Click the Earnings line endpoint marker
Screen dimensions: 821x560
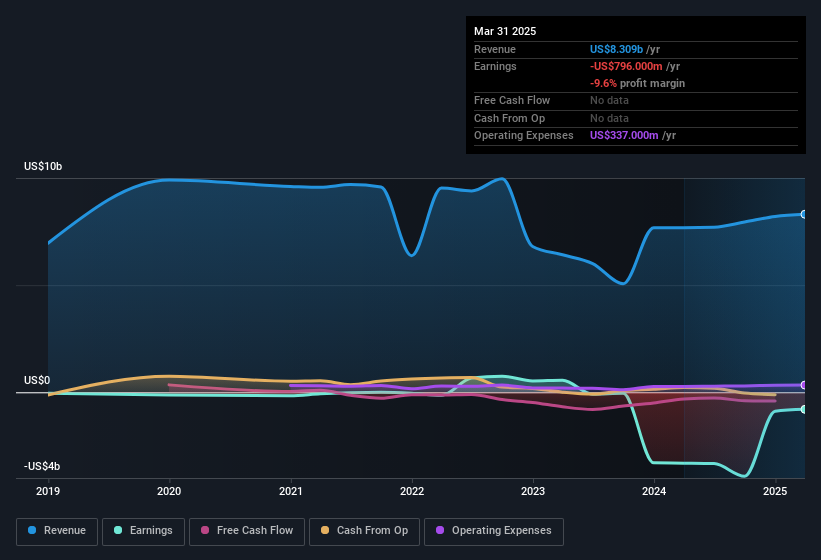(x=804, y=409)
